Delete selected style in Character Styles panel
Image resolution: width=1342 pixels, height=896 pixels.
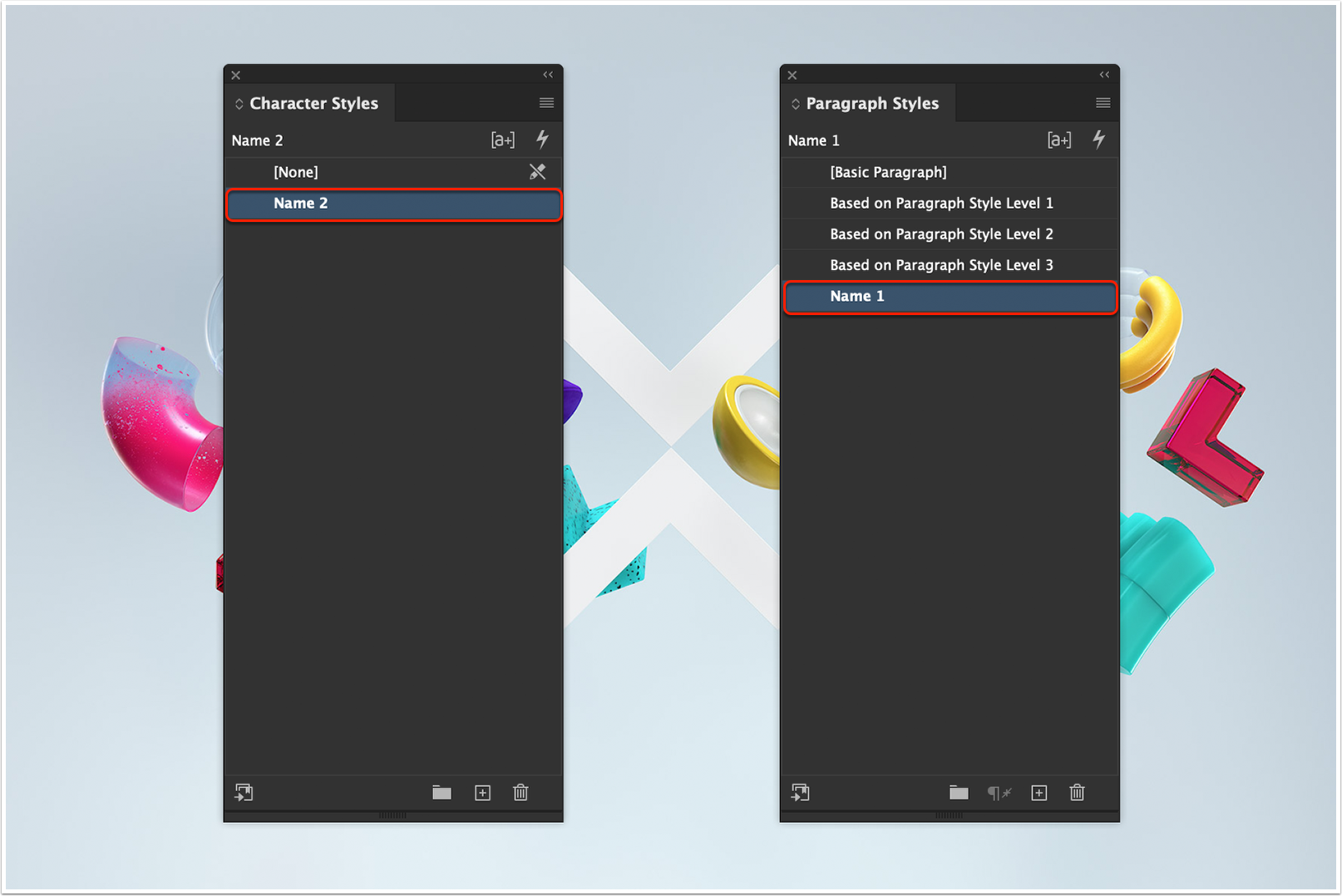click(x=521, y=793)
